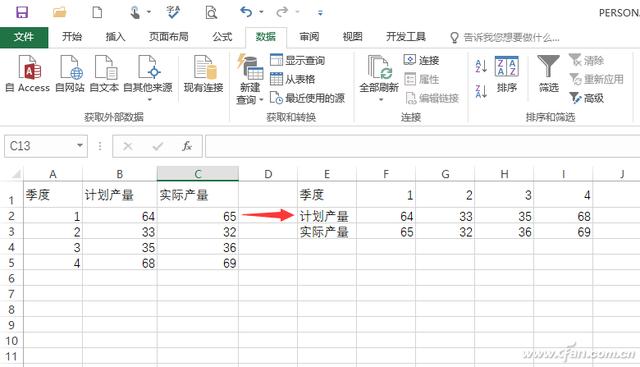Click the print preview icon

pos(211,13)
